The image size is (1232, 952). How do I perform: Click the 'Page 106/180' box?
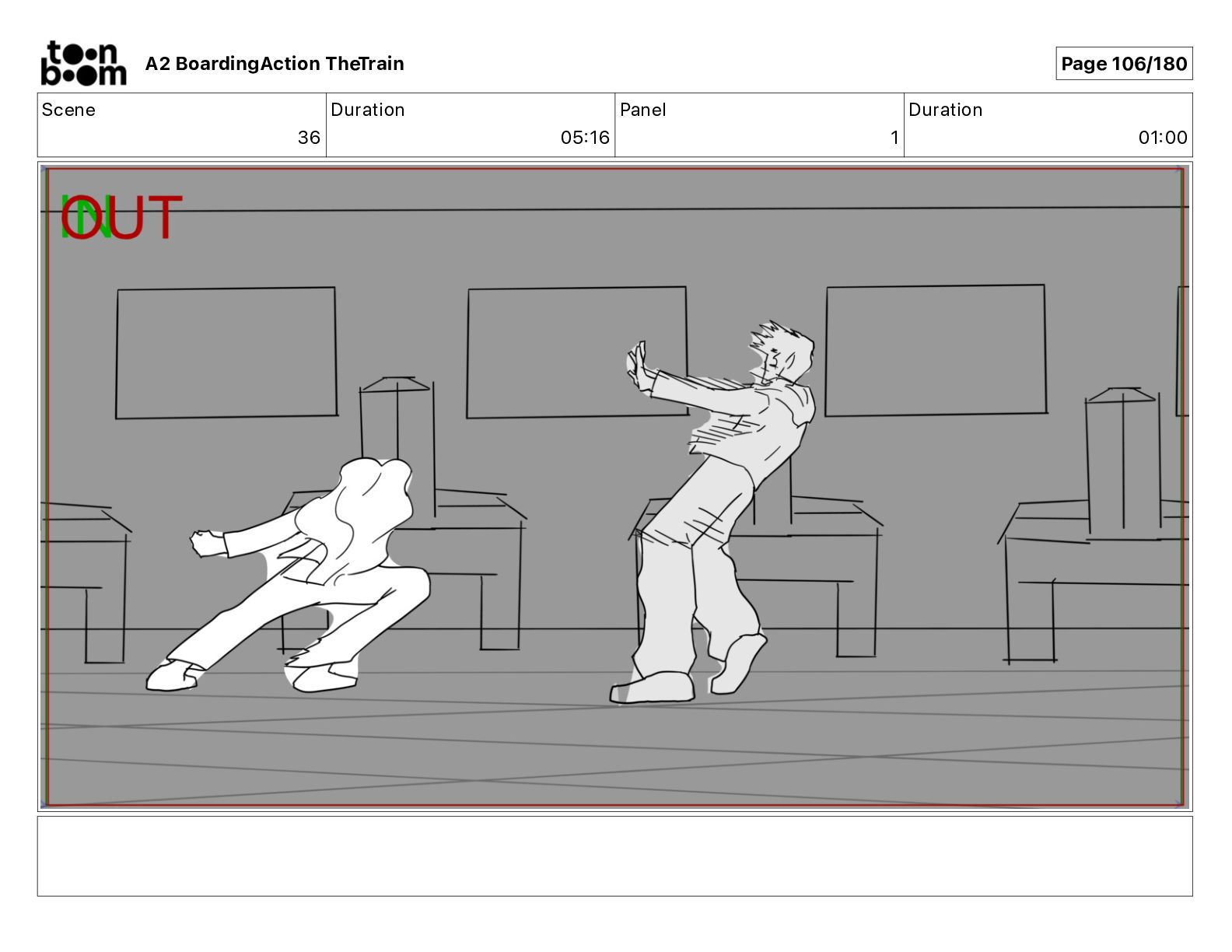coord(1124,64)
